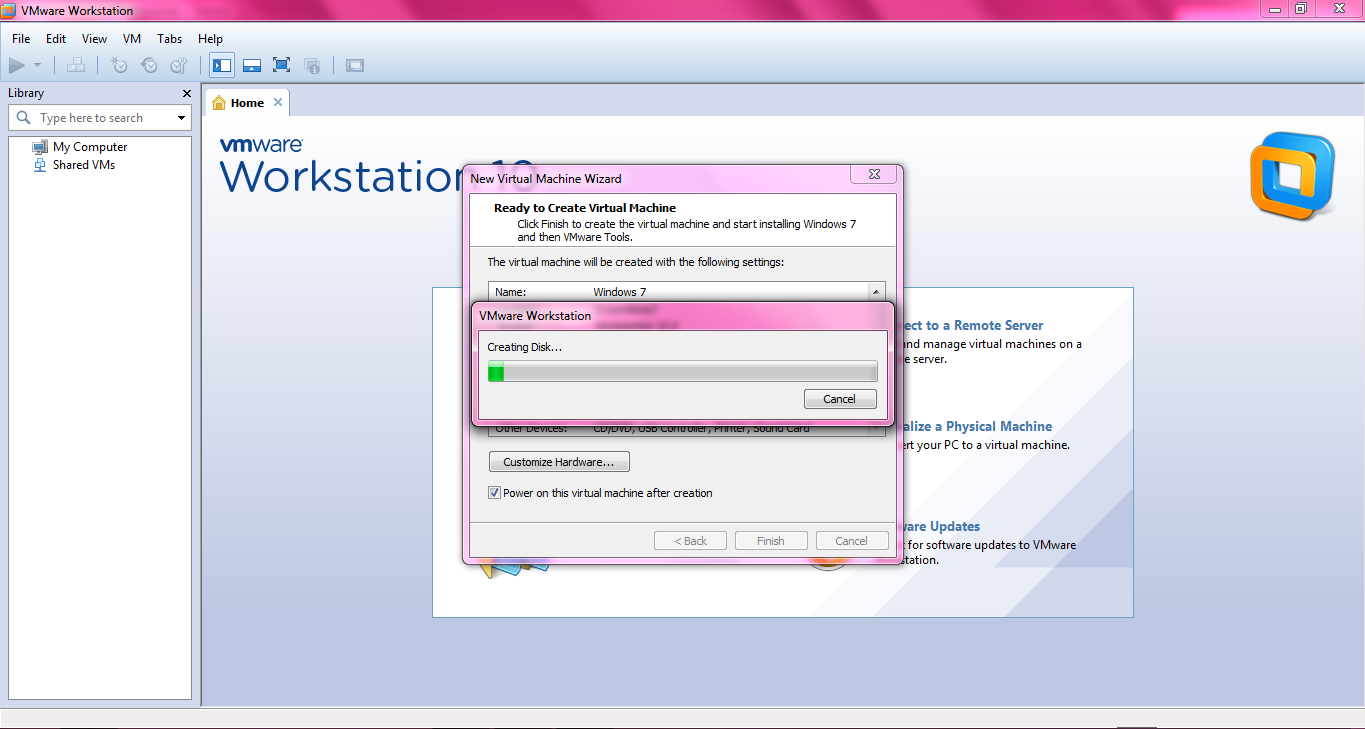Select My Computer in Library tree

coord(90,147)
